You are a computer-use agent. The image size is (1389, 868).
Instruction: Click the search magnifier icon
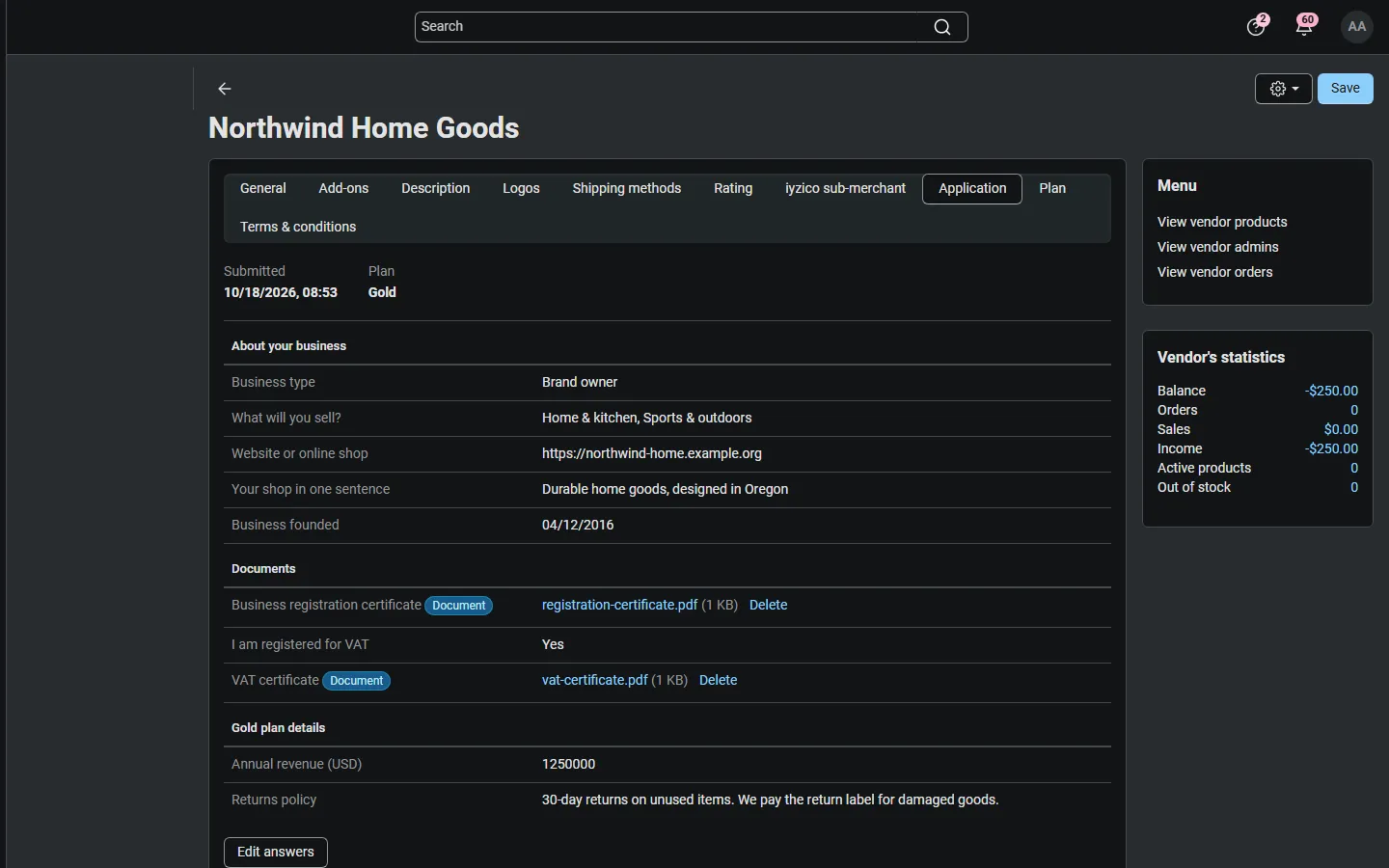pos(942,27)
